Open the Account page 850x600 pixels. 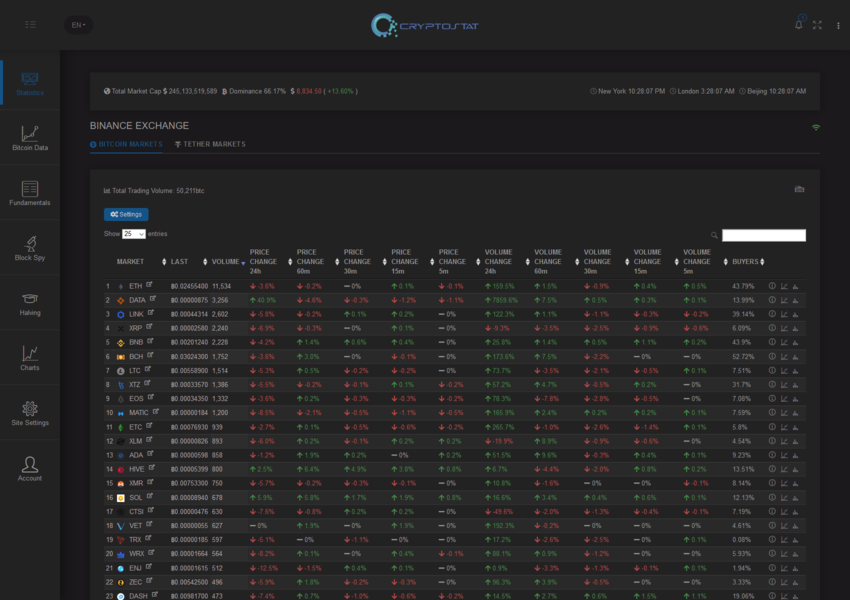(x=30, y=469)
